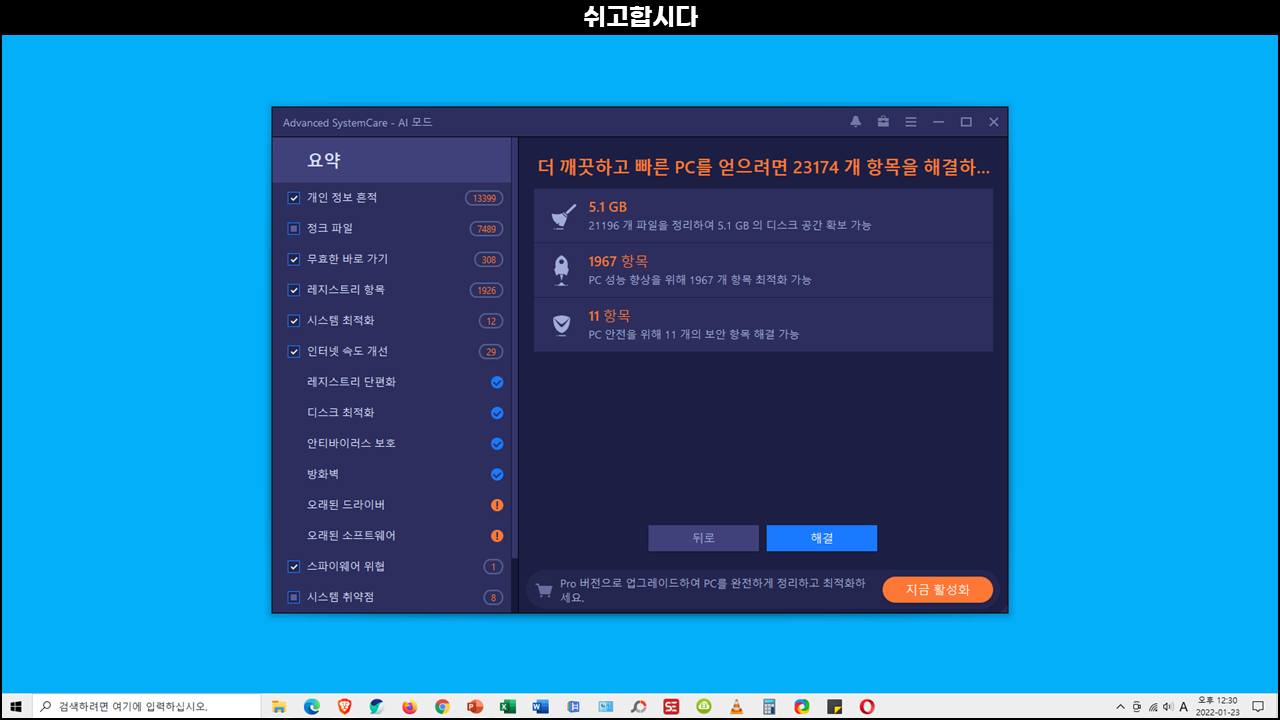The height and width of the screenshot is (720, 1280).
Task: Open the 5.1 GB disk cleanup result
Action: 763,216
